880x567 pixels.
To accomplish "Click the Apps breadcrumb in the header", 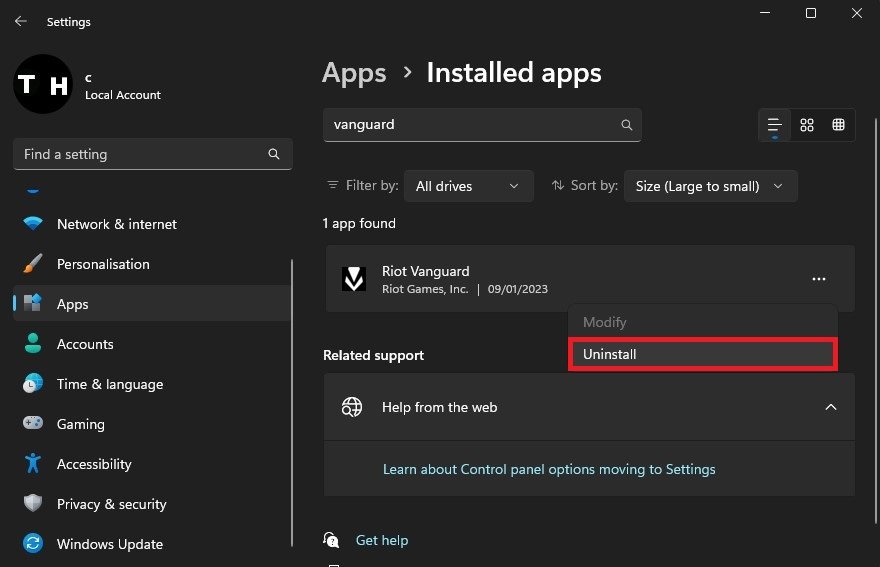I will pyautogui.click(x=354, y=73).
